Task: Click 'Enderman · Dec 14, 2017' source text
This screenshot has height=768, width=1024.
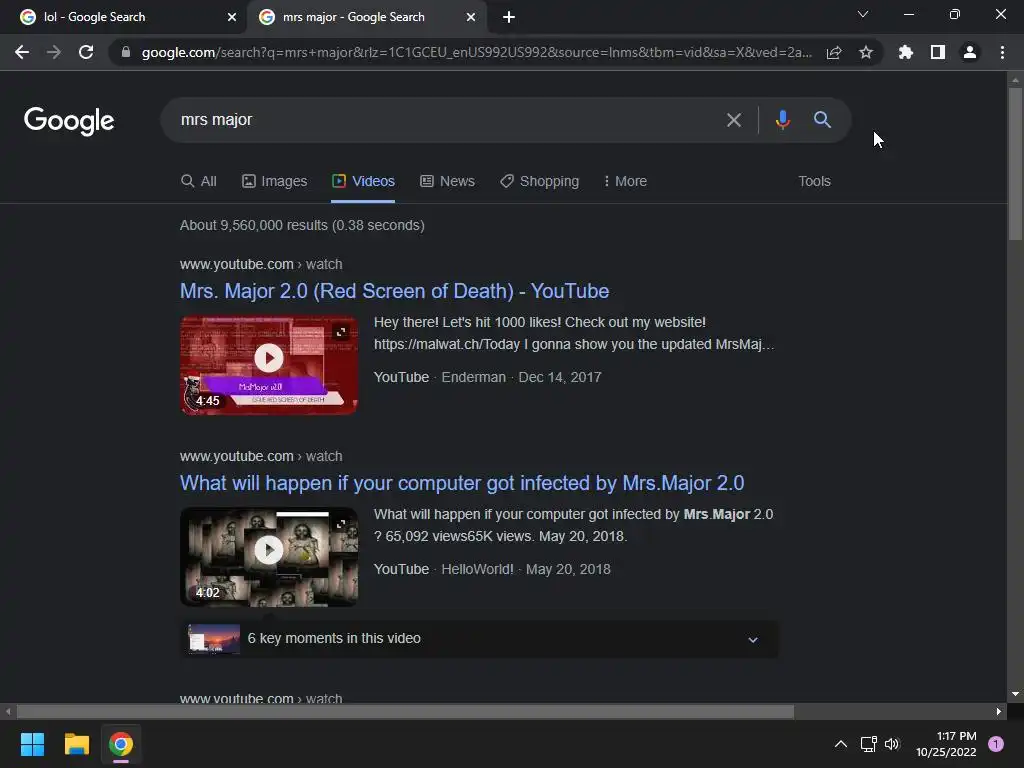Action: point(521,377)
